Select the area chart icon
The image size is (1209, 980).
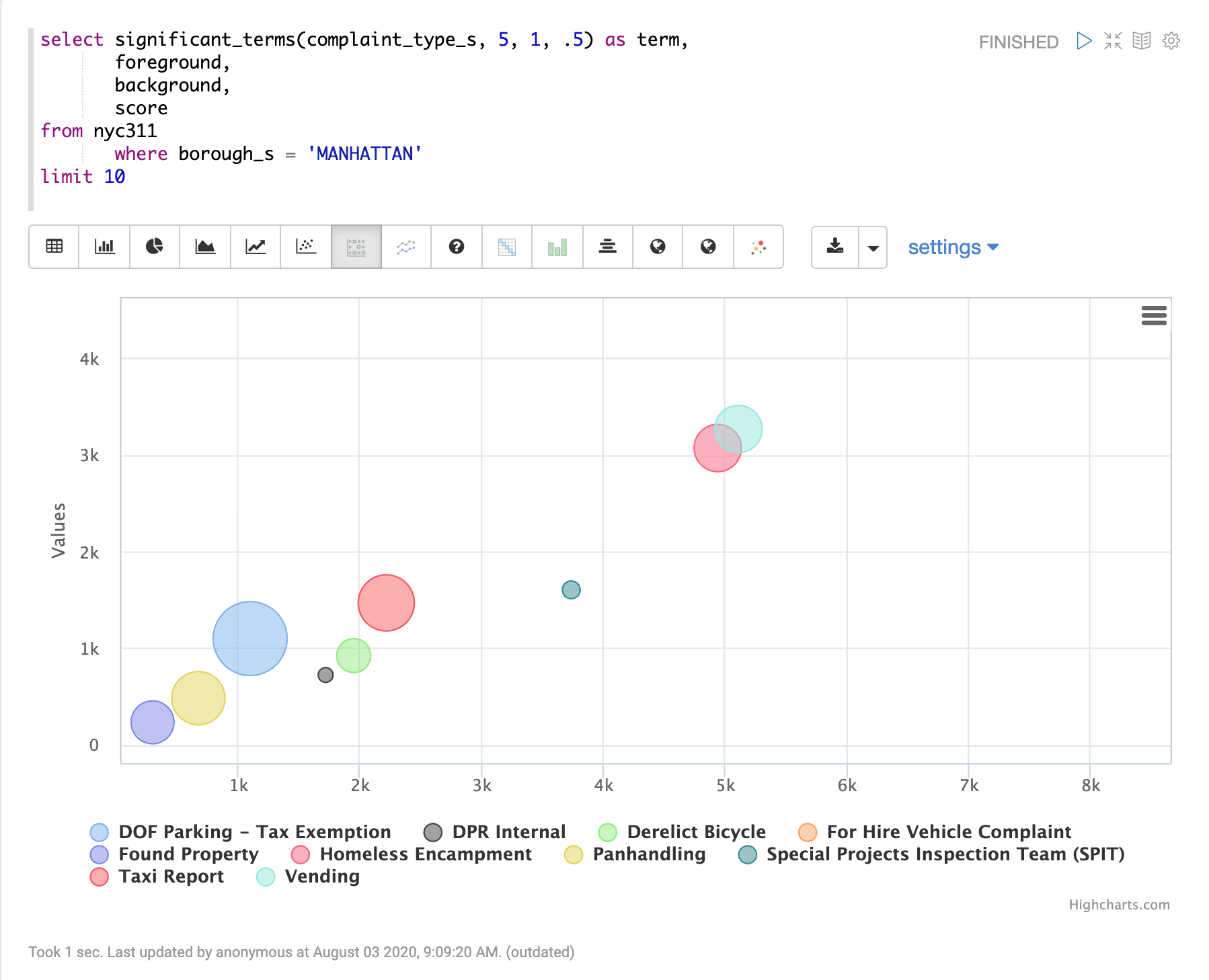point(204,247)
